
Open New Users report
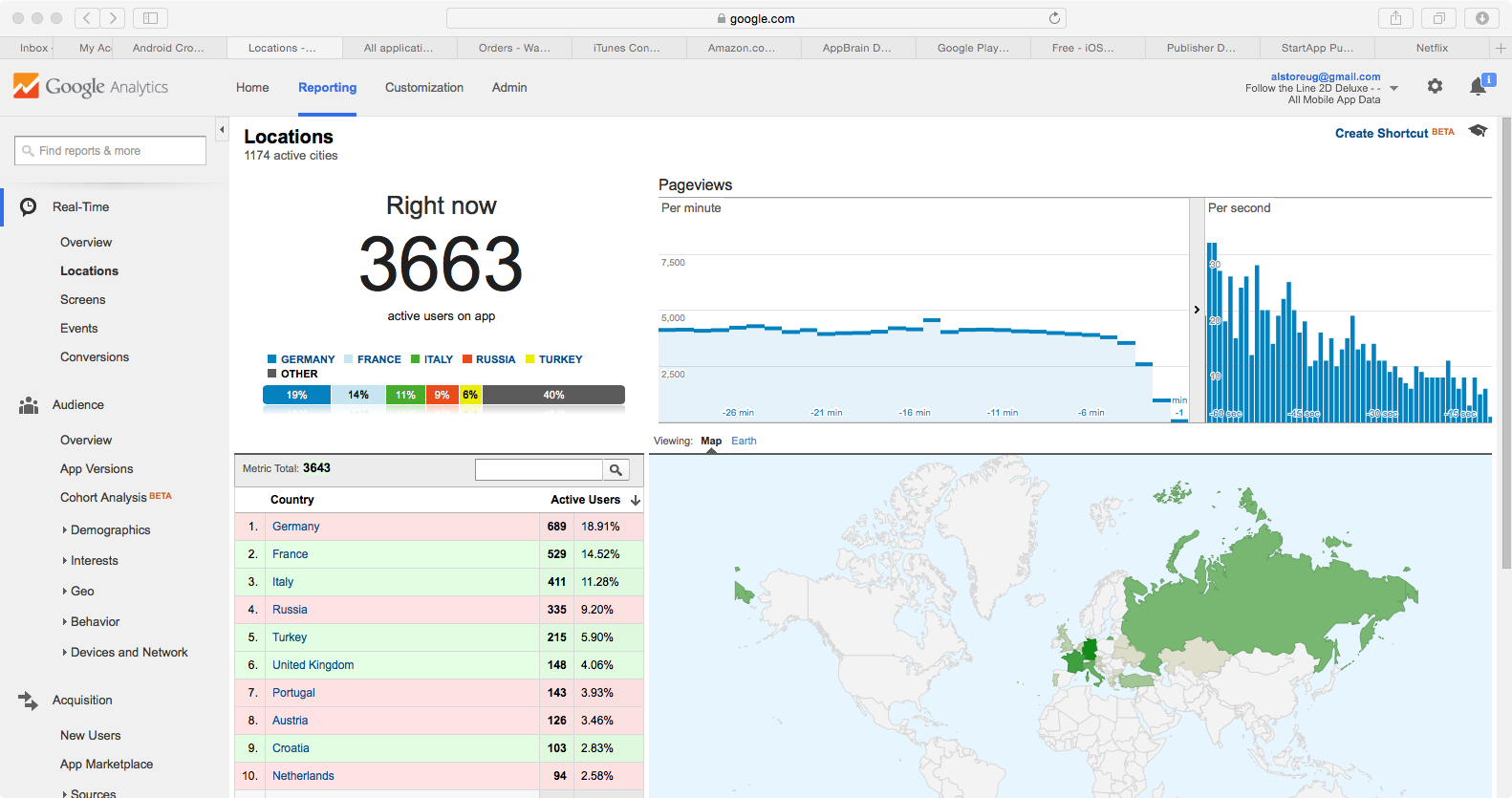pos(91,736)
